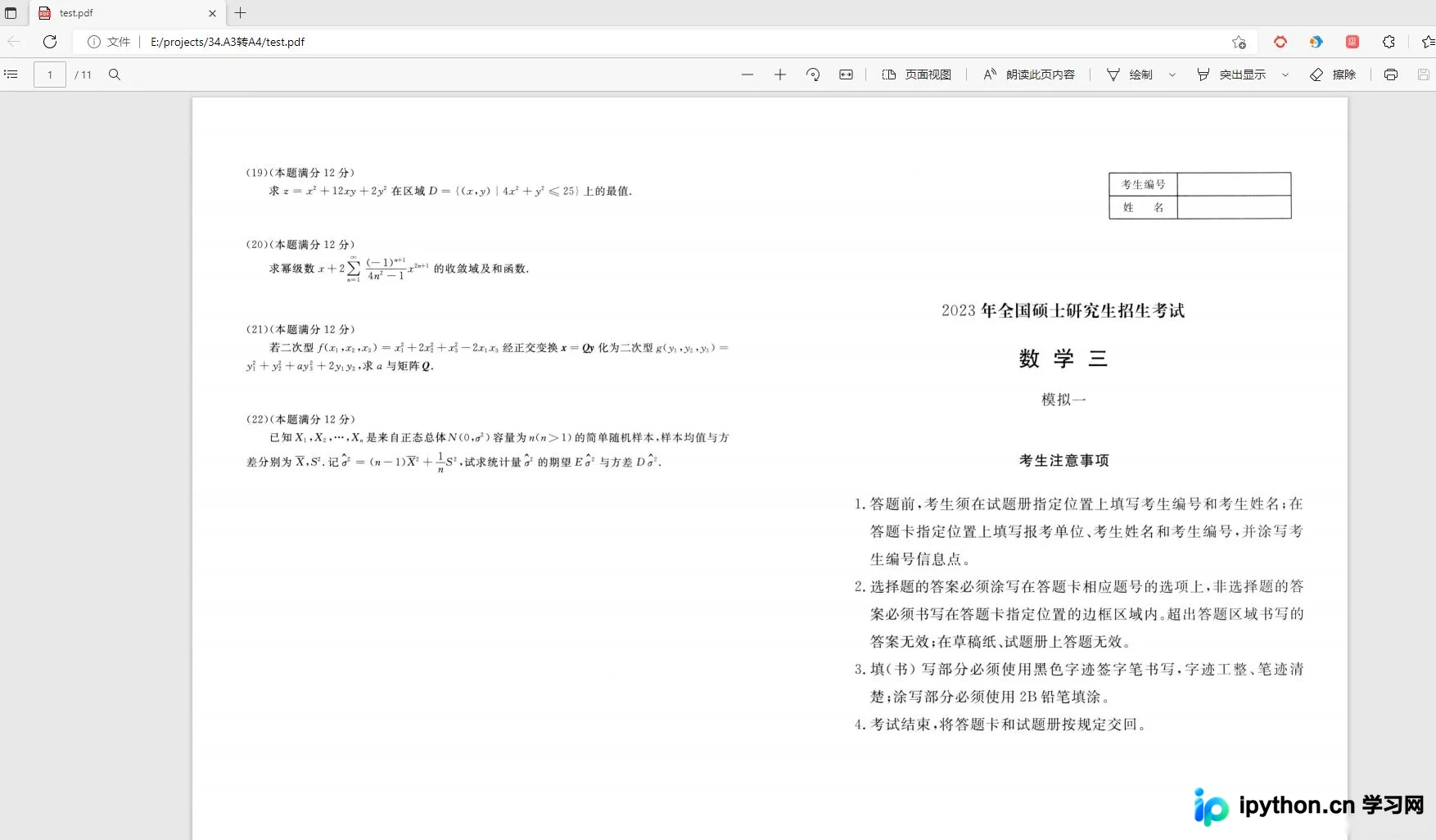Expand the 突出显示 highlight color dropdown

point(1285,75)
